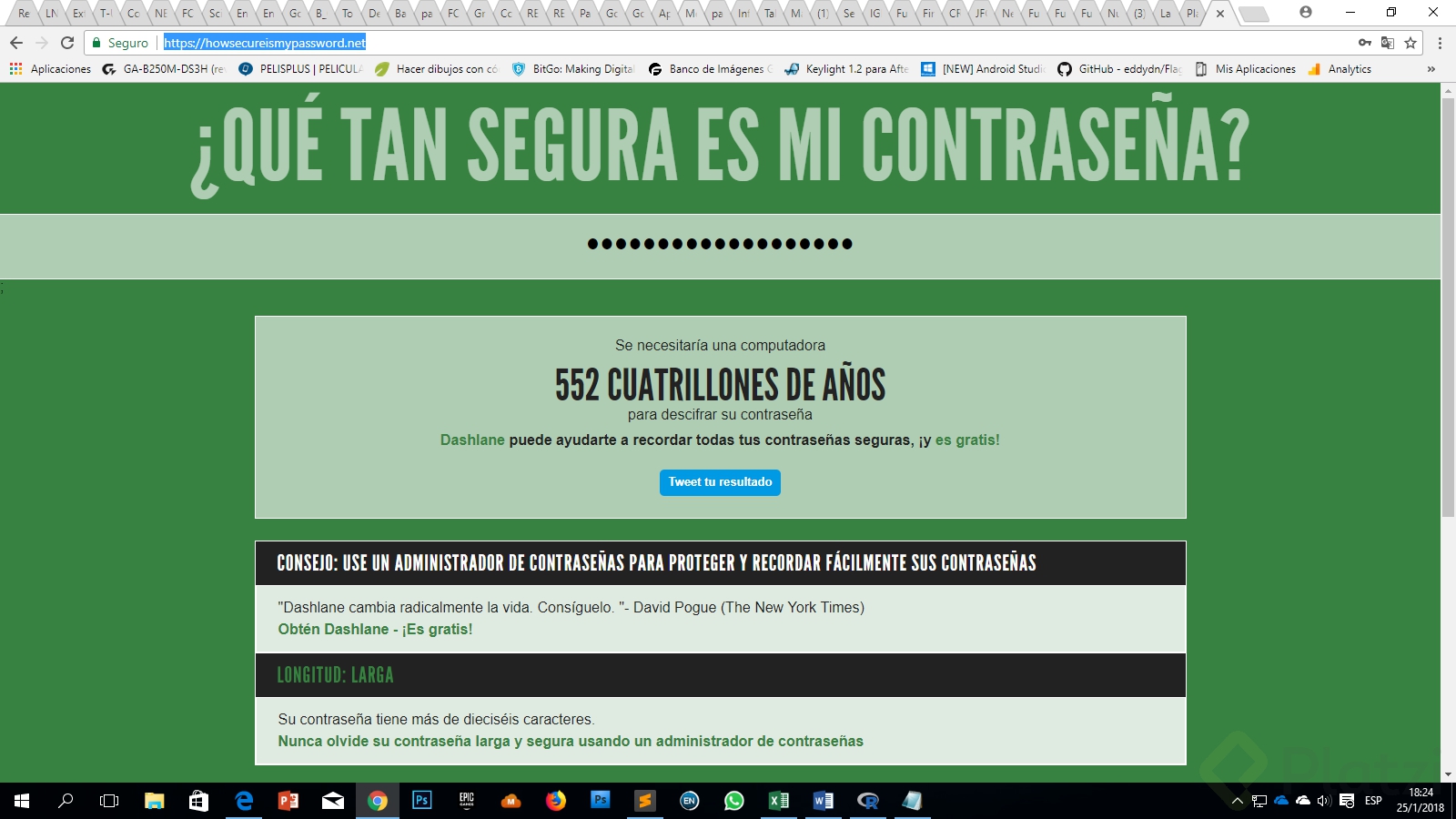Open the taskbar clock showing 18:24

[1421, 801]
